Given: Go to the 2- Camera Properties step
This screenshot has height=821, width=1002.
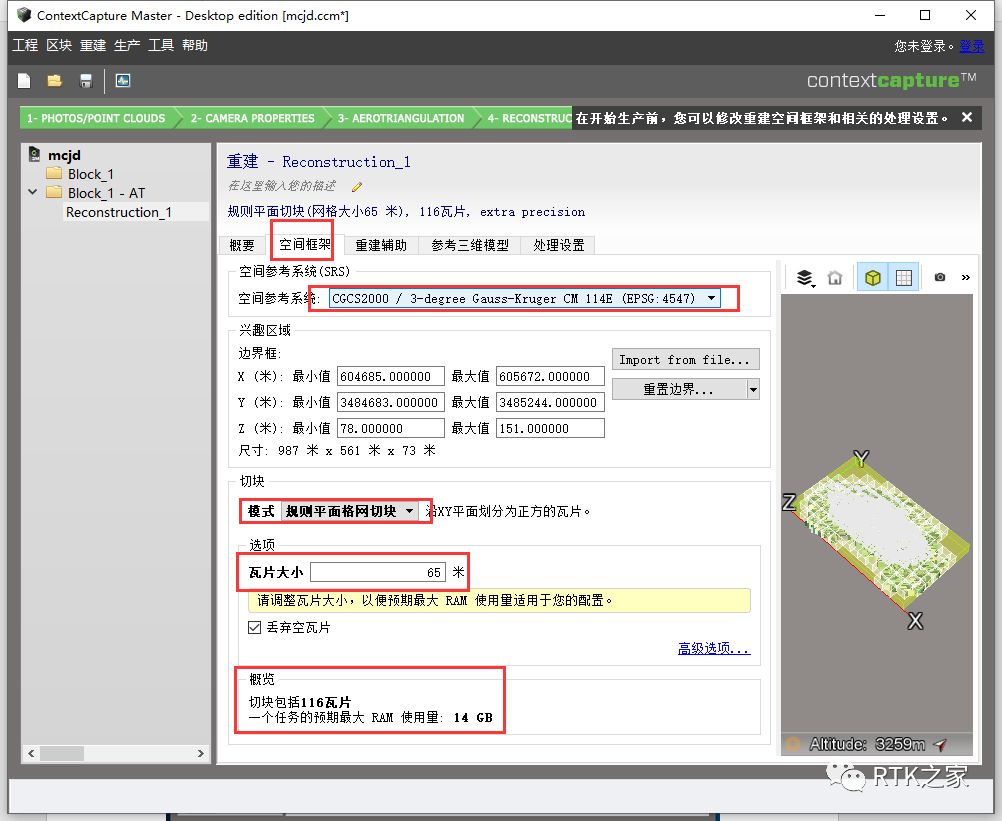Looking at the screenshot, I should click(x=252, y=118).
